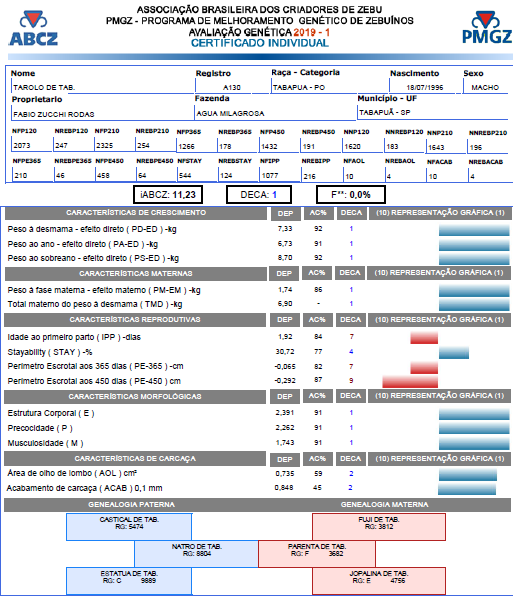Click the PMGZ logo

coord(487,27)
